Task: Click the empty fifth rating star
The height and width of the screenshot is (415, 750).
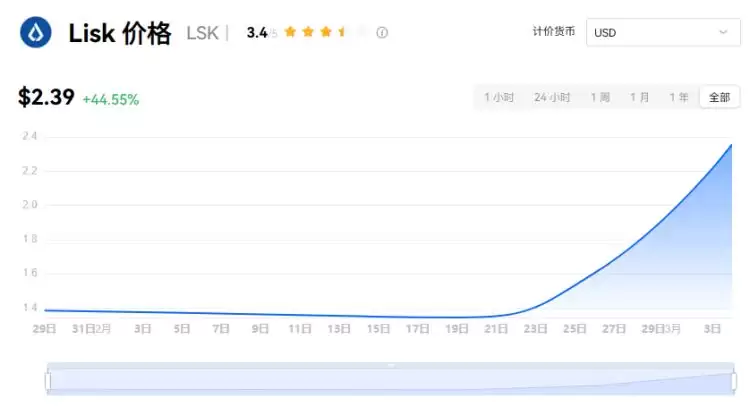Action: point(360,32)
